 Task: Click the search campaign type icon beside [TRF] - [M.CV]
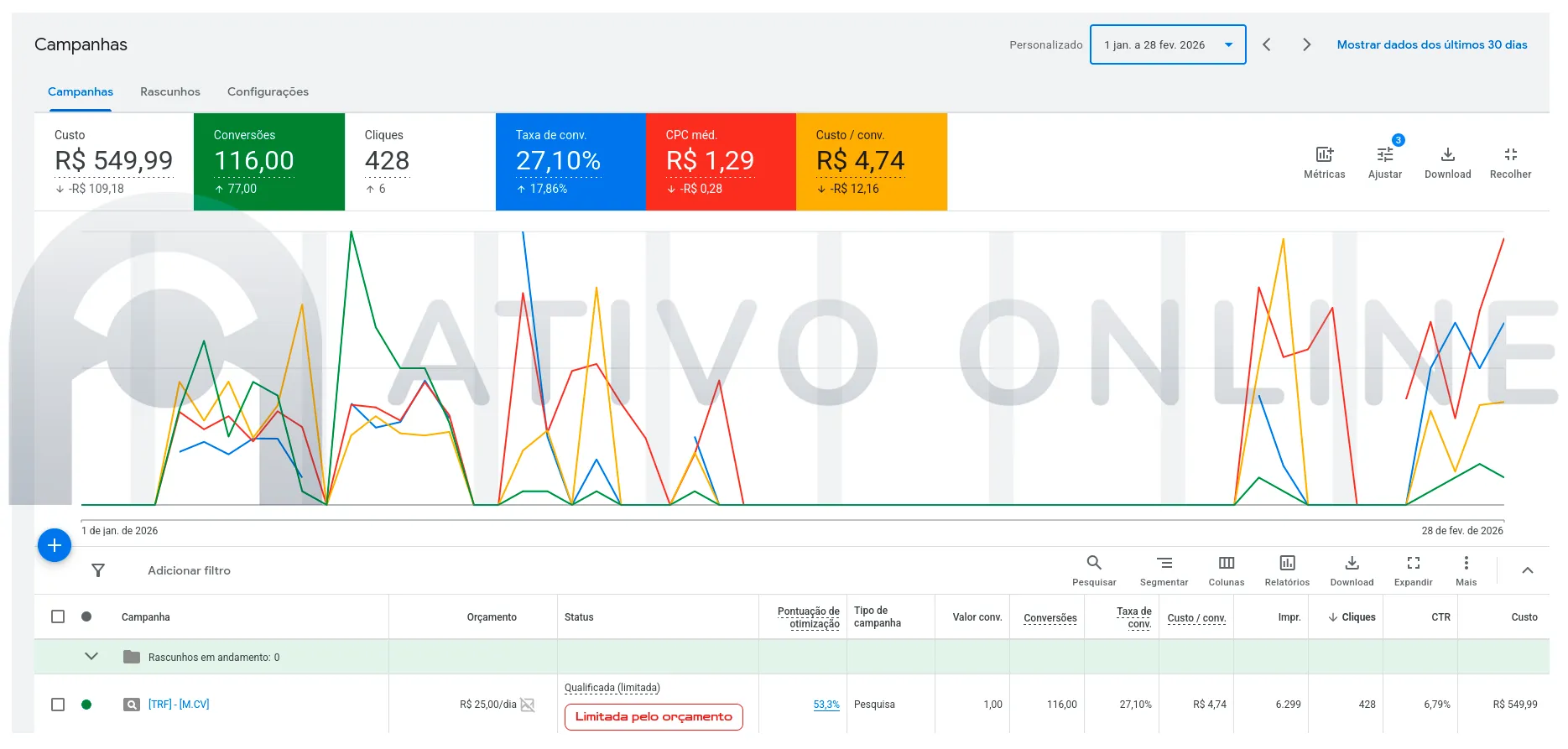[x=132, y=705]
